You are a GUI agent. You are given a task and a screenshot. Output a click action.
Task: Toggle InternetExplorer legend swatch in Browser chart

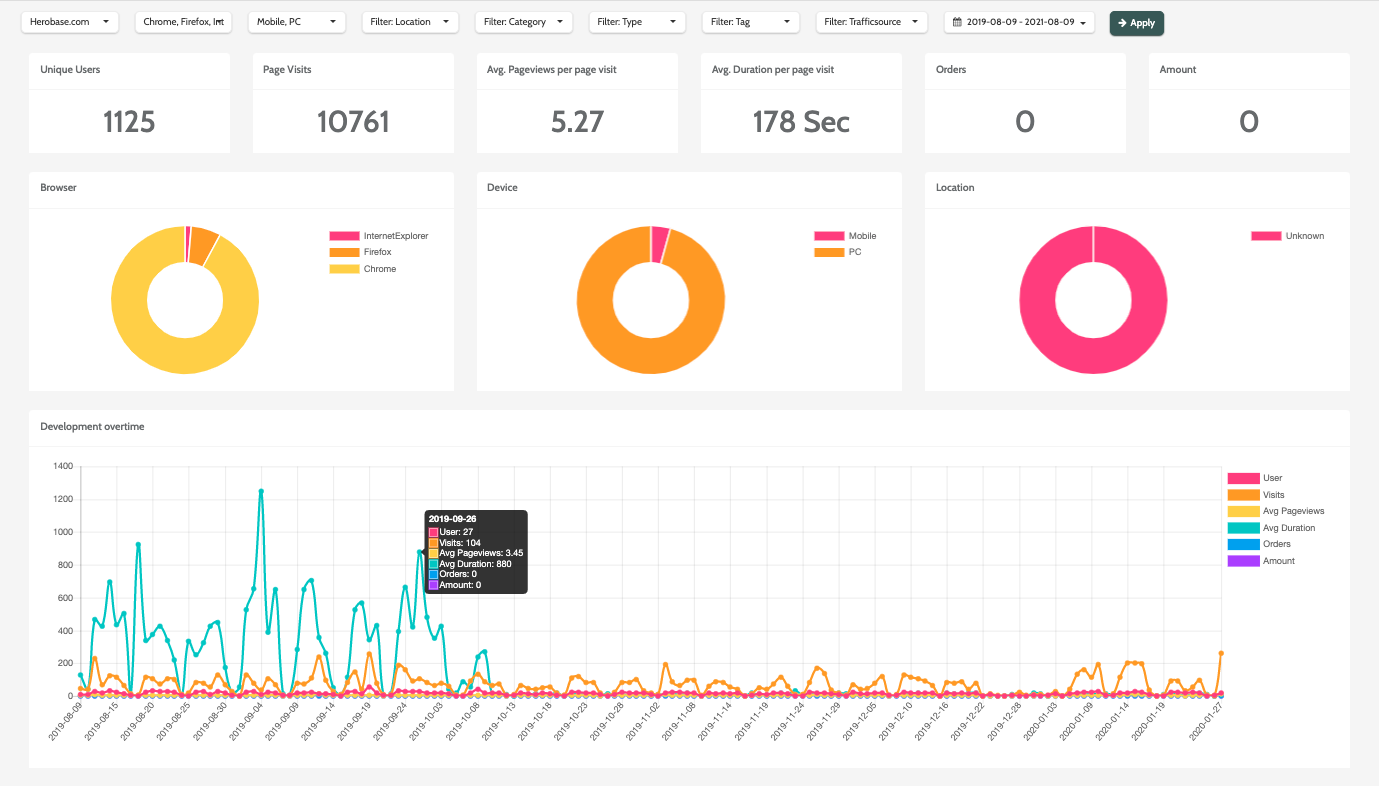[344, 236]
